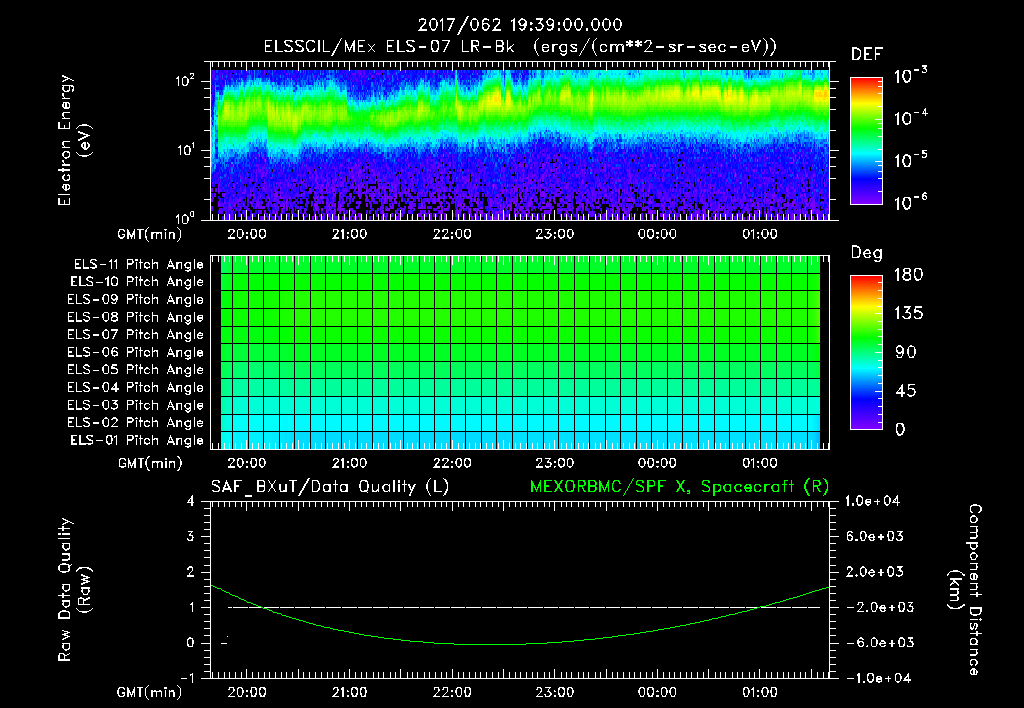Click 21:00 tick on pitch angle time axis

pos(349,463)
